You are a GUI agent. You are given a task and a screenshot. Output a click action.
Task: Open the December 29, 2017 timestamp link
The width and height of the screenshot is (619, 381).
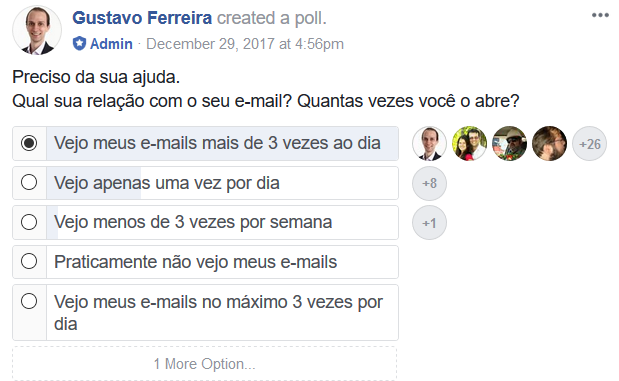[x=245, y=43]
